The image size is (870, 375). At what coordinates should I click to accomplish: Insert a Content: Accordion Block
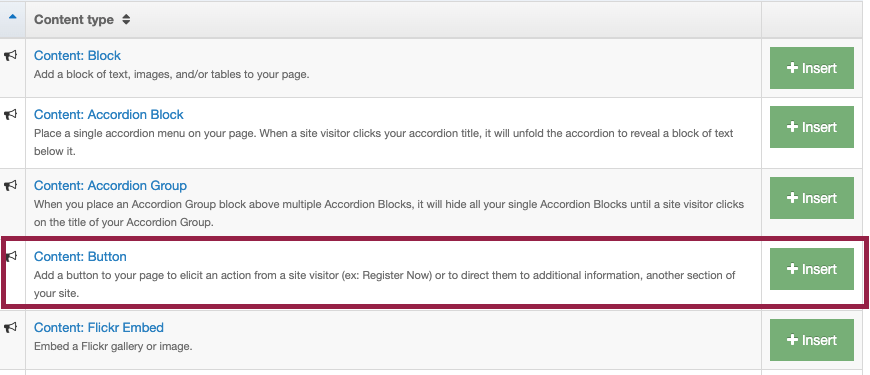(812, 127)
